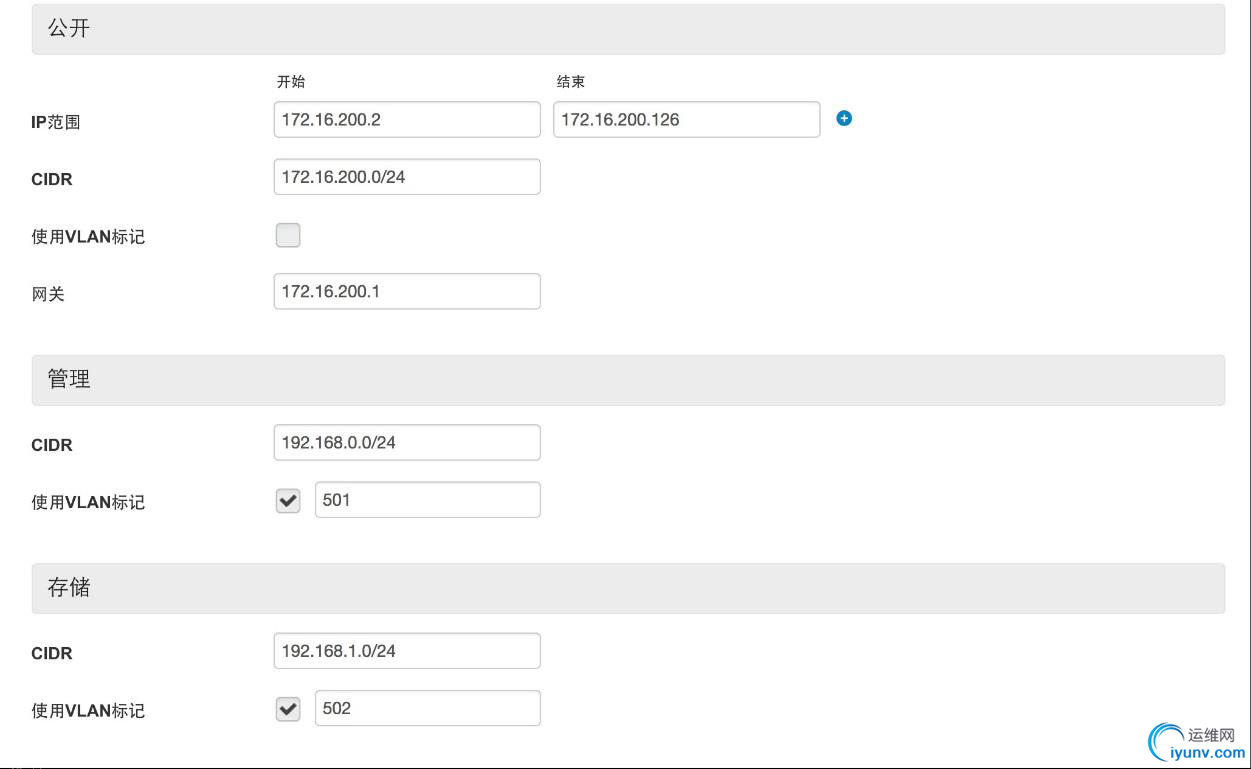
Task: Click the IP范围 label
Action: [x=56, y=122]
